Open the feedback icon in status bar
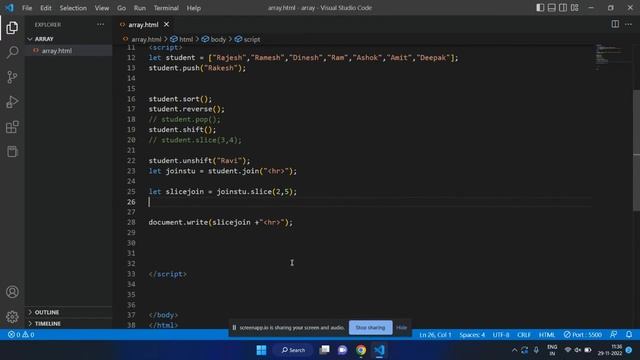640x360 pixels. click(613, 335)
